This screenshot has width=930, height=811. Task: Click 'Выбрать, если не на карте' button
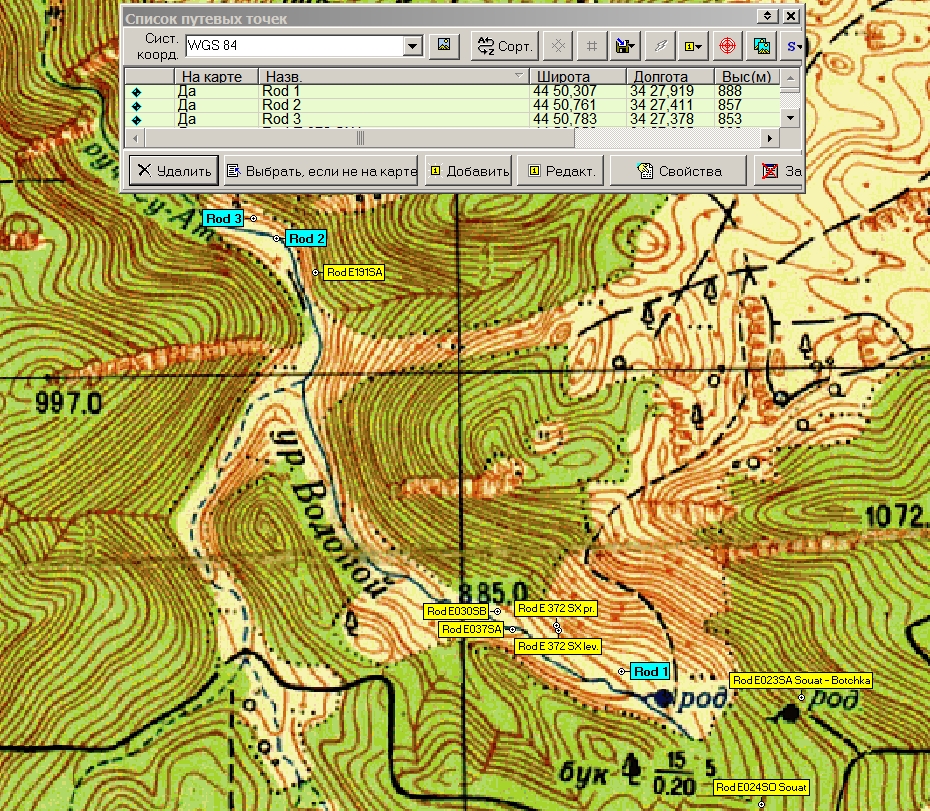pos(321,171)
